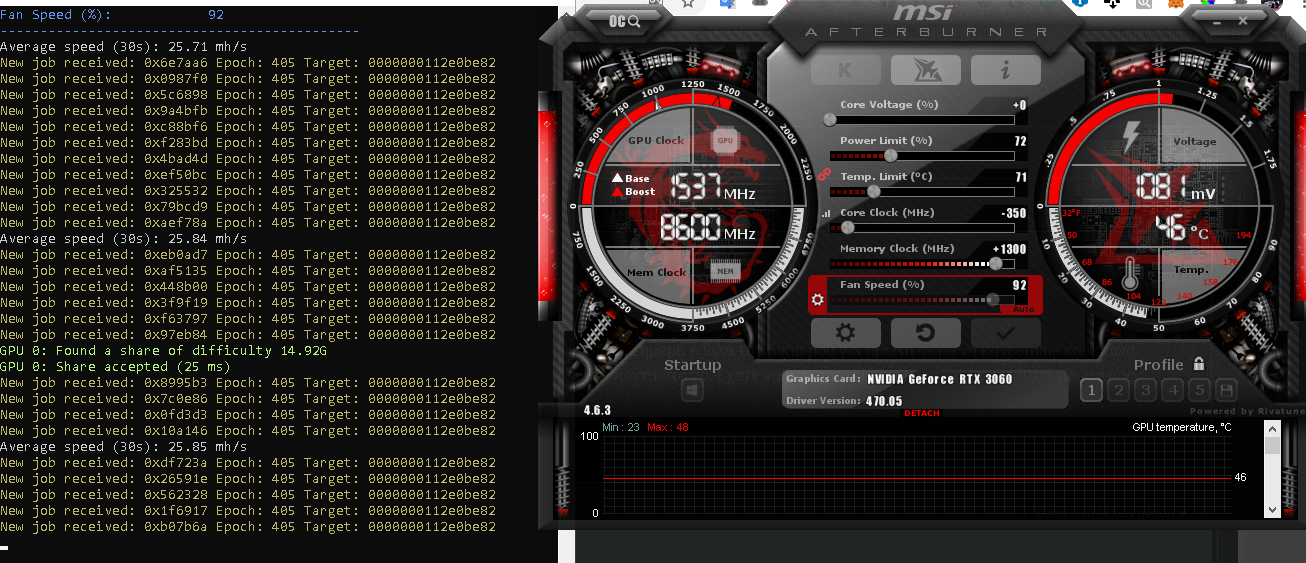This screenshot has width=1306, height=563.
Task: Click the Power Limit value 72
Action: [1020, 141]
